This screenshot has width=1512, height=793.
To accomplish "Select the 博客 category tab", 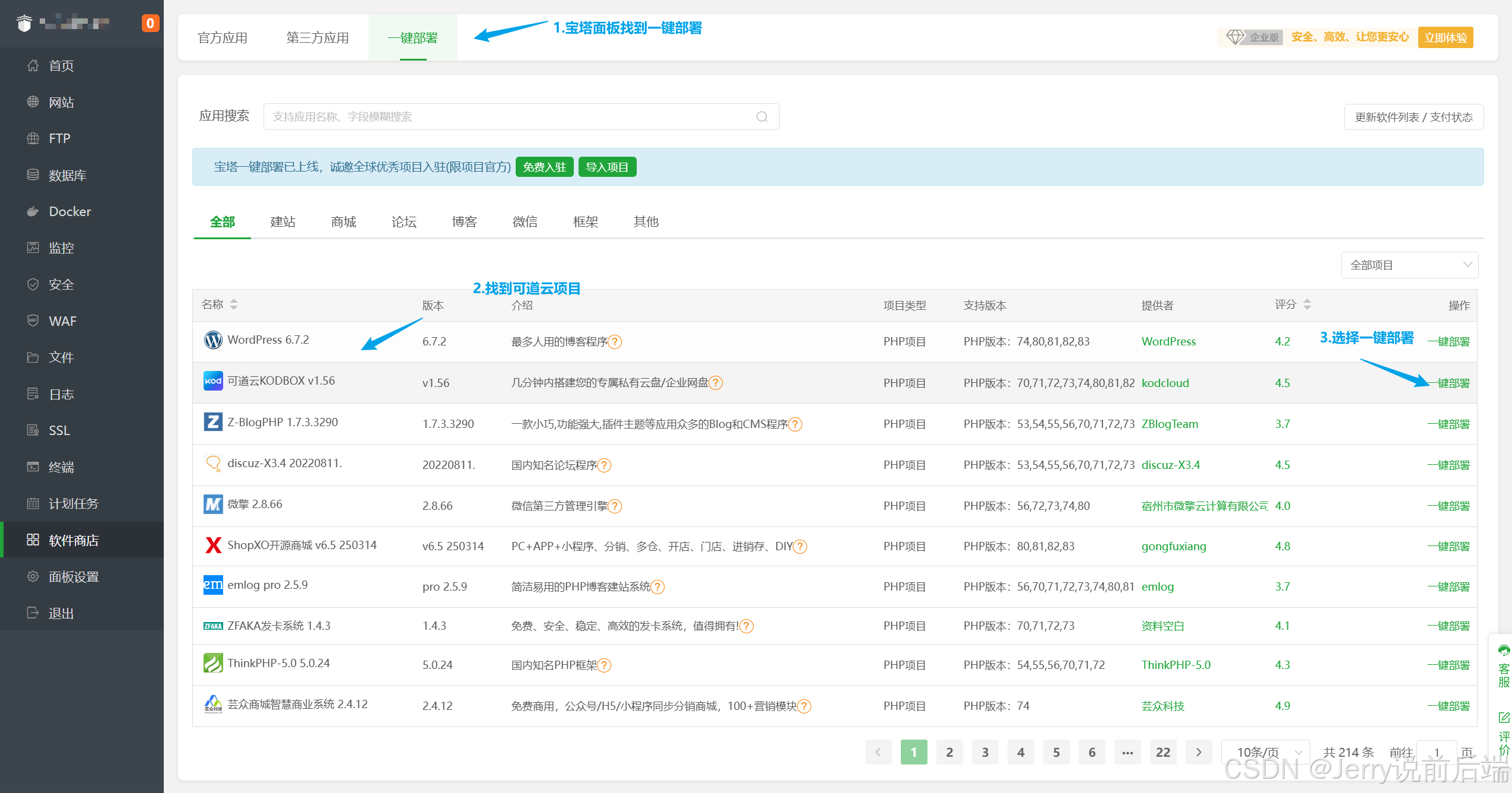I will click(x=464, y=222).
